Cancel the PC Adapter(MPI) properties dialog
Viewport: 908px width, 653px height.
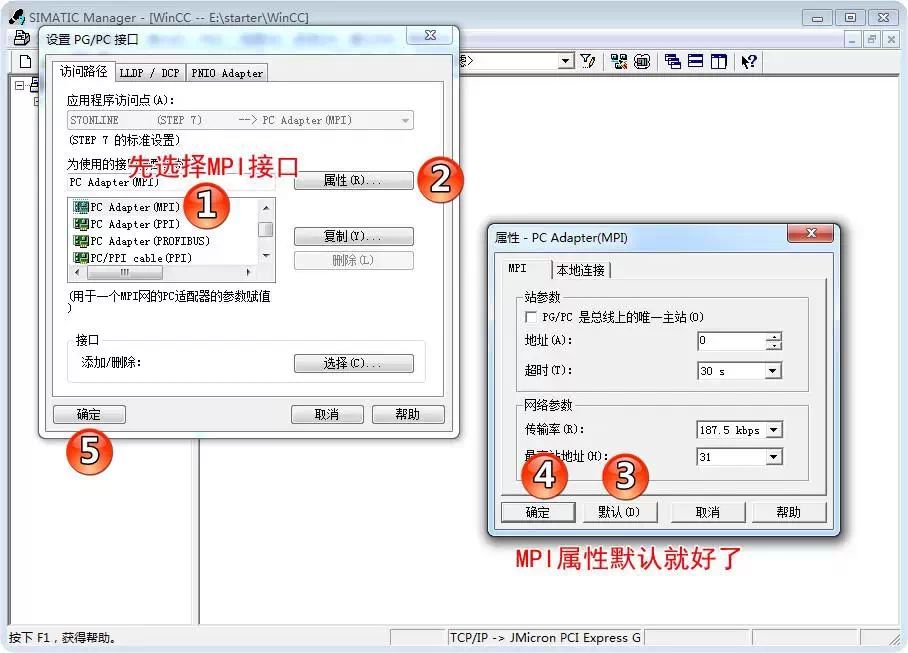708,512
